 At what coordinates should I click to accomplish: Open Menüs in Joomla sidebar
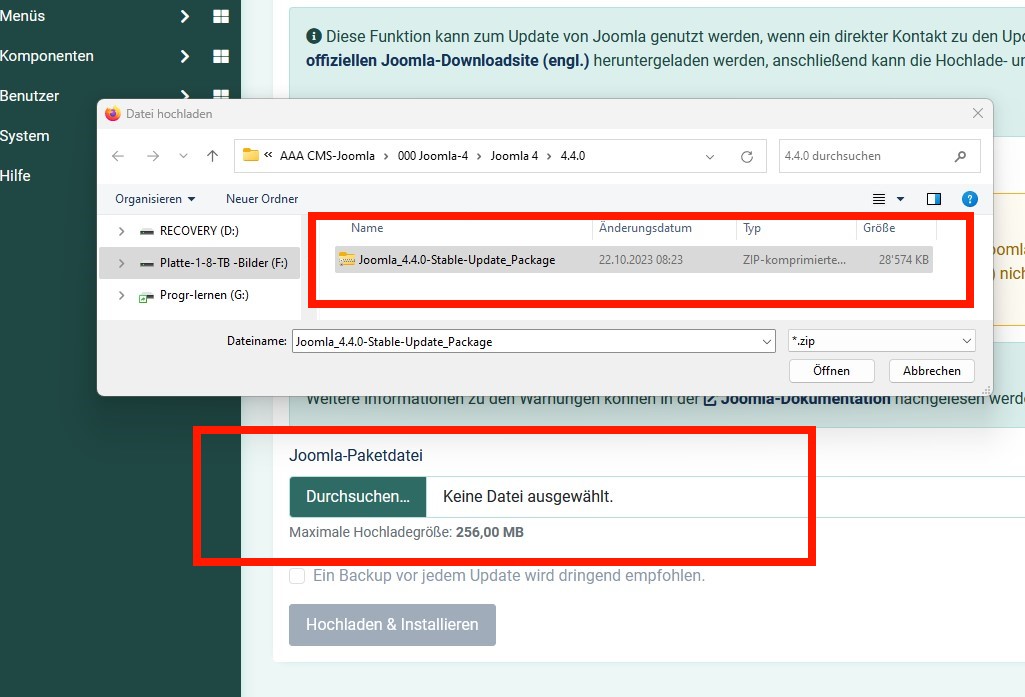point(23,16)
